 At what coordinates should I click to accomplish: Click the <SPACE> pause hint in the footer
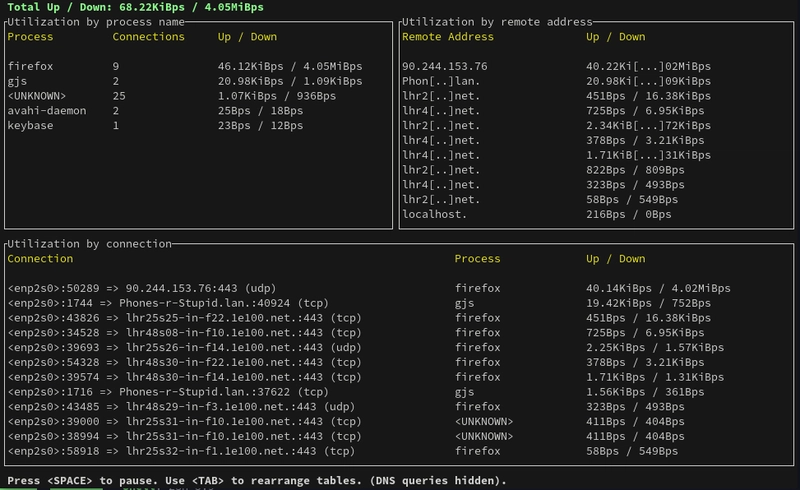pos(69,481)
